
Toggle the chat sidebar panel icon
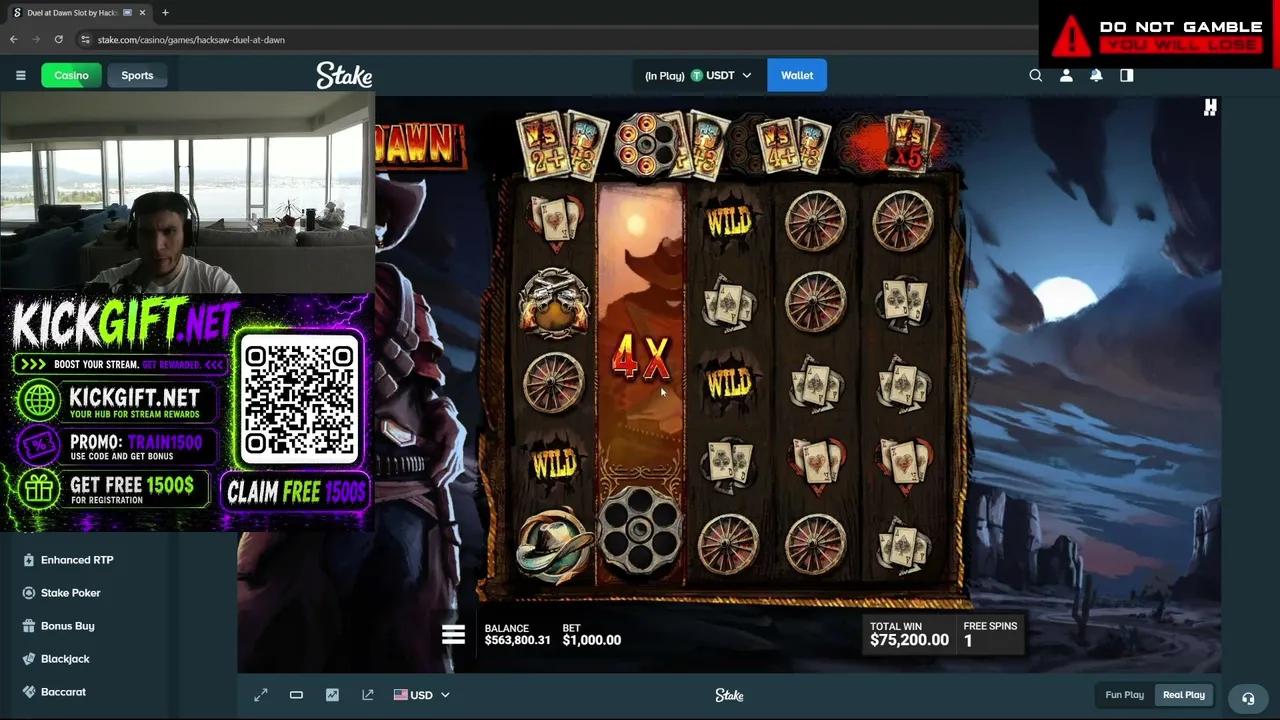click(1127, 75)
